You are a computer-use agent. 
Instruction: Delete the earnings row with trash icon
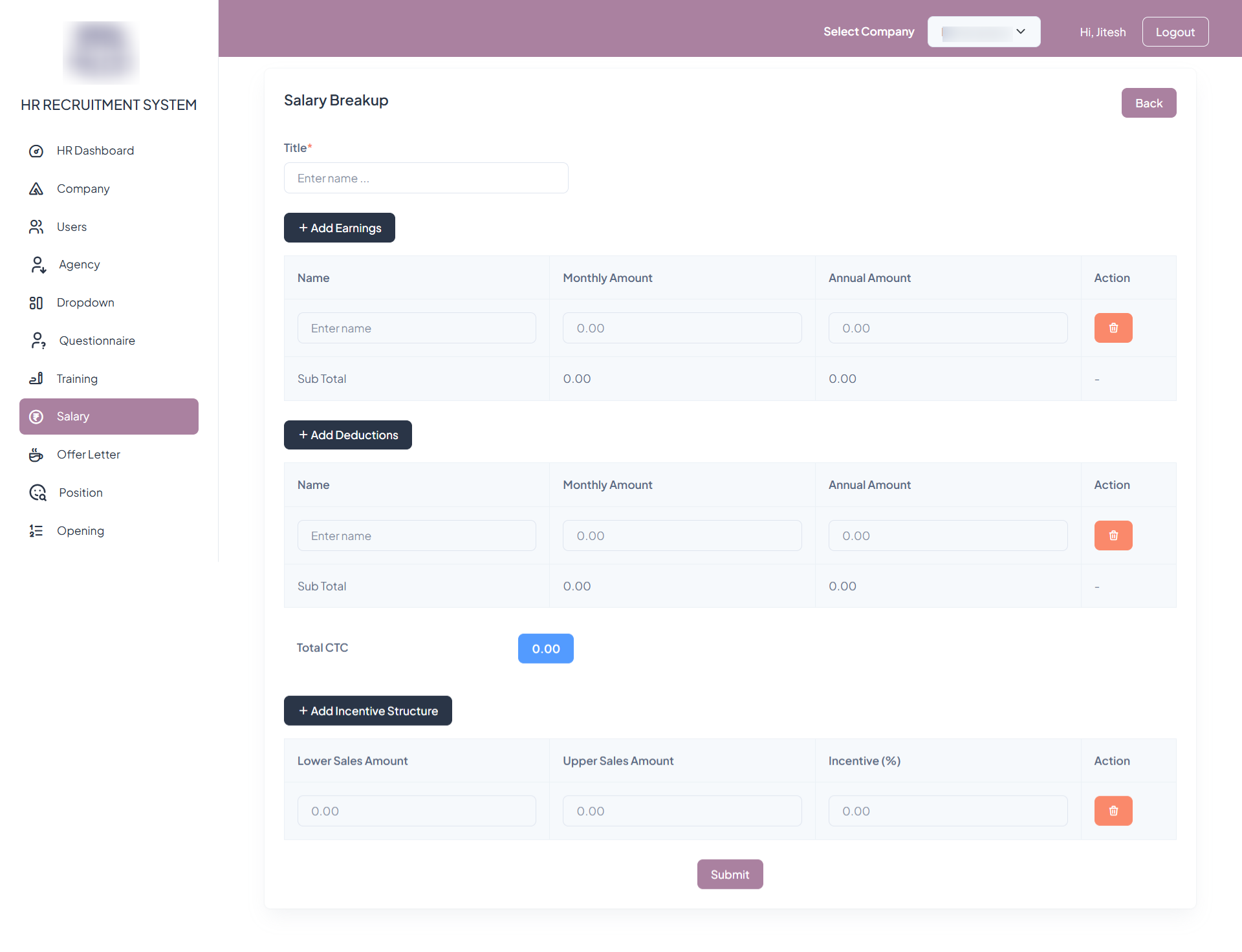(x=1113, y=328)
